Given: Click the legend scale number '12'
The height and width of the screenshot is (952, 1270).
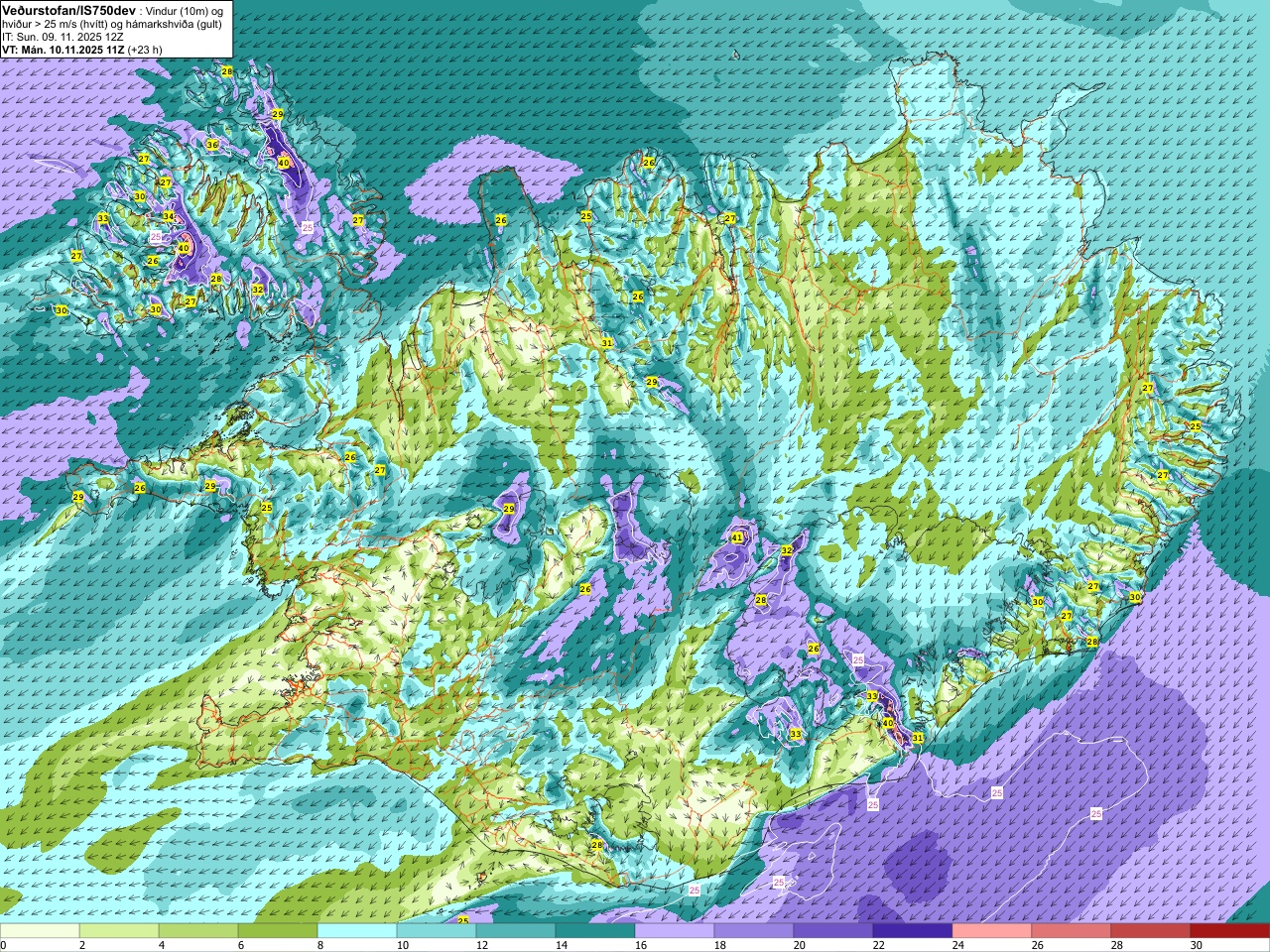Looking at the screenshot, I should coord(482,945).
